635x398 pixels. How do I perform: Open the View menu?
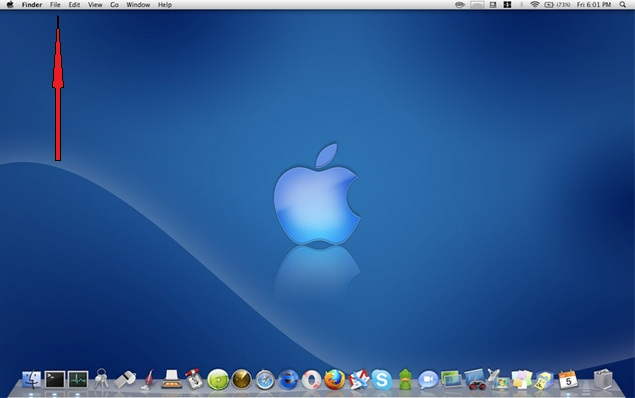tap(95, 5)
